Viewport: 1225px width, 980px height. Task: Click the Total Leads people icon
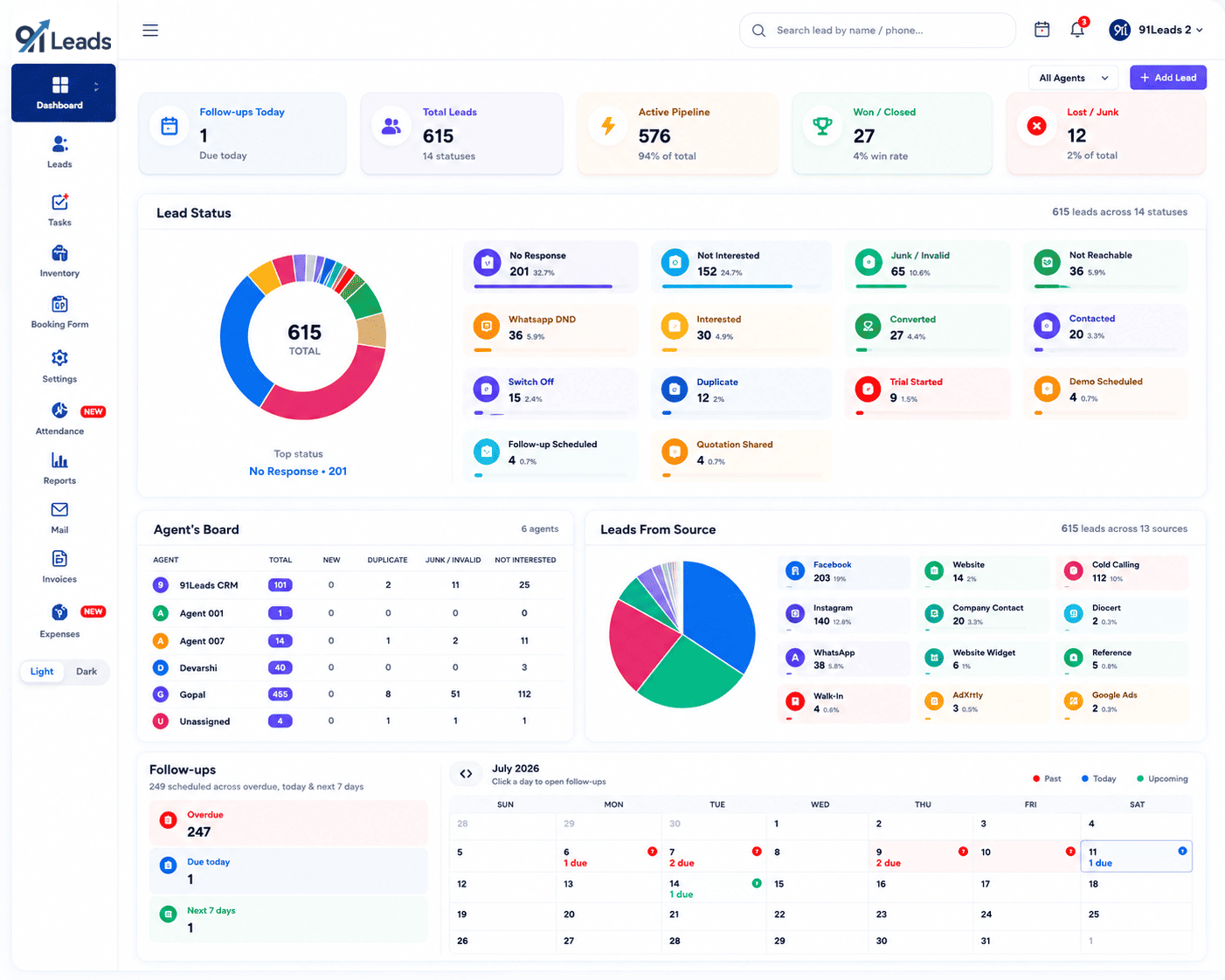tap(391, 127)
